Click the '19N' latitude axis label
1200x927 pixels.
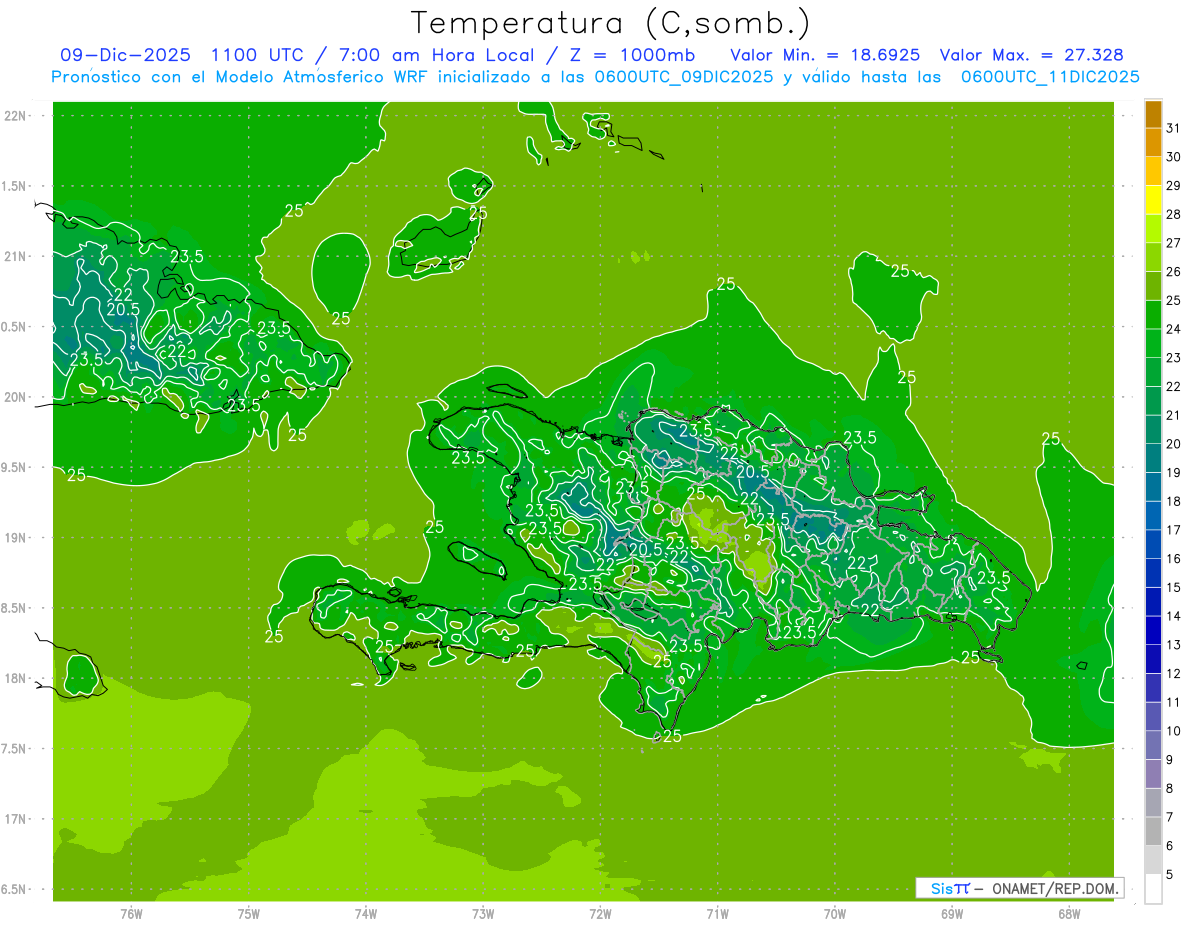pos(17,538)
